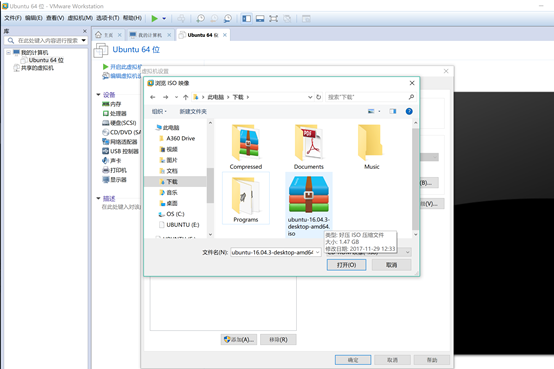Viewport: 554px width, 369px height.
Task: Open the power options dropdown arrow beside play
Action: 164,18
